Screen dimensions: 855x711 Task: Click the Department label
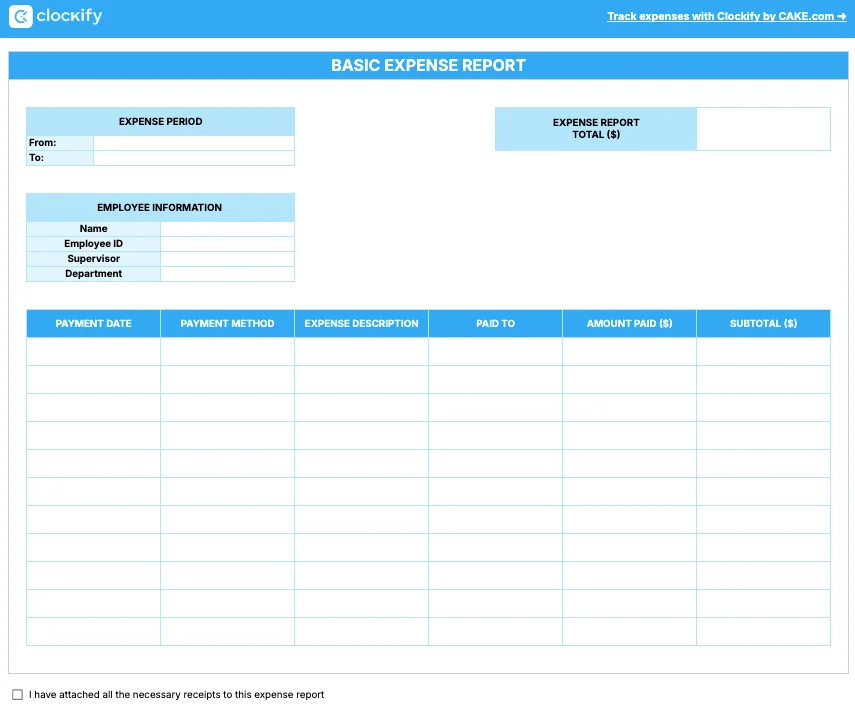tap(93, 274)
